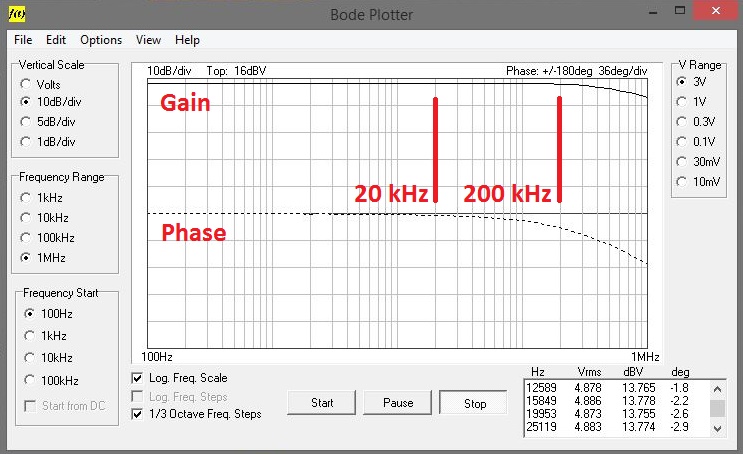Click the Stop button
The width and height of the screenshot is (743, 454).
point(474,403)
